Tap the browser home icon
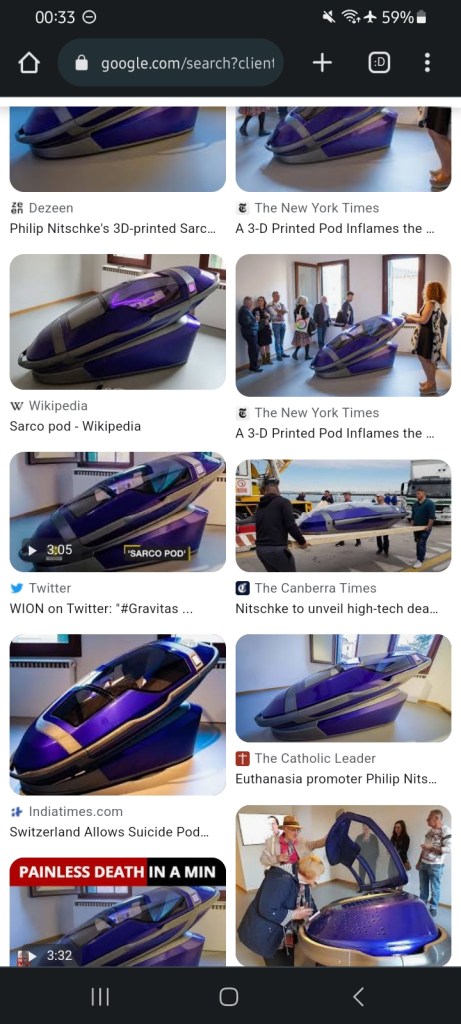461x1024 pixels. [29, 63]
